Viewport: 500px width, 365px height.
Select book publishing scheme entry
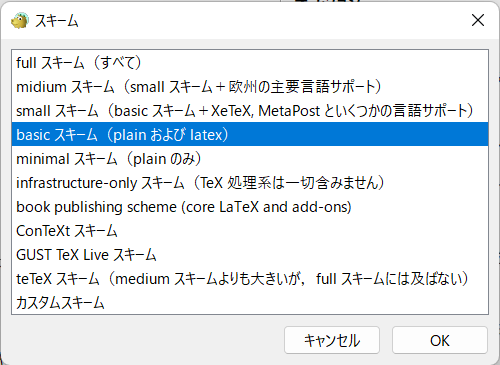tap(250, 207)
